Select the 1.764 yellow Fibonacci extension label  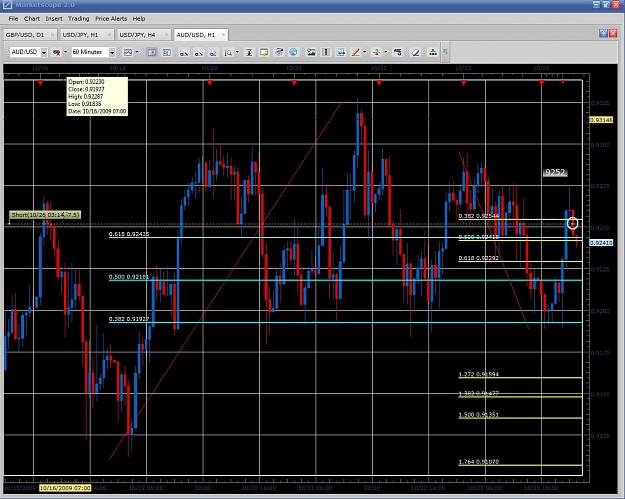[479, 462]
